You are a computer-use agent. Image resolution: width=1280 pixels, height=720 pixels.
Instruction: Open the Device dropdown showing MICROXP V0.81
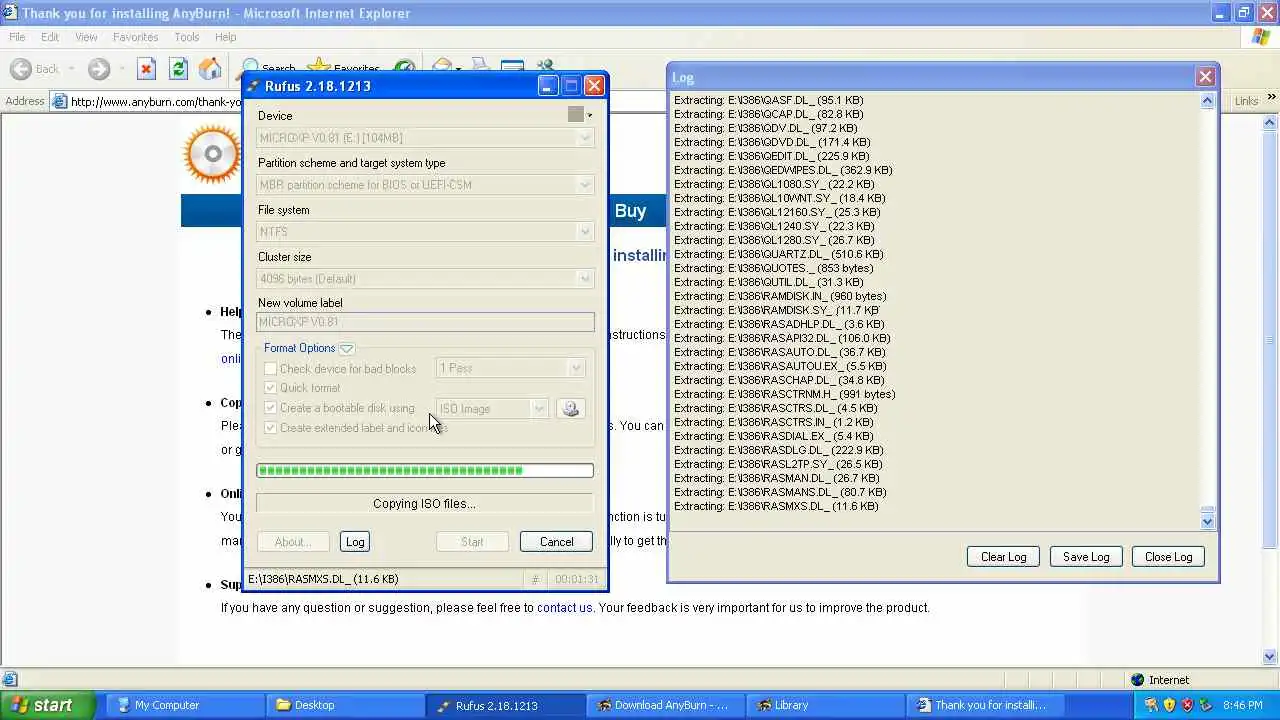(425, 138)
